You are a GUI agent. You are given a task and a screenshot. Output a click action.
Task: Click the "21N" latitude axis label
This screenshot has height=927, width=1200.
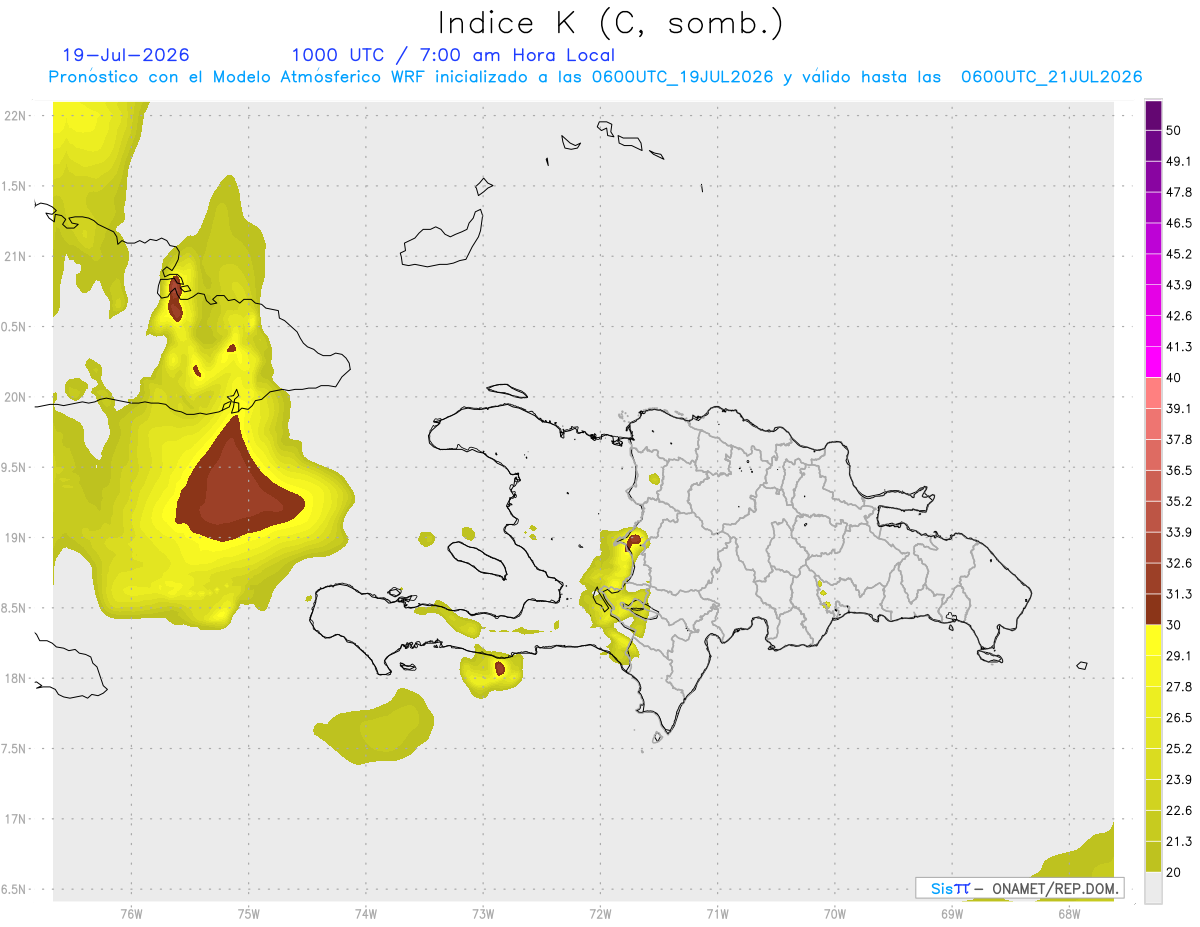point(16,256)
